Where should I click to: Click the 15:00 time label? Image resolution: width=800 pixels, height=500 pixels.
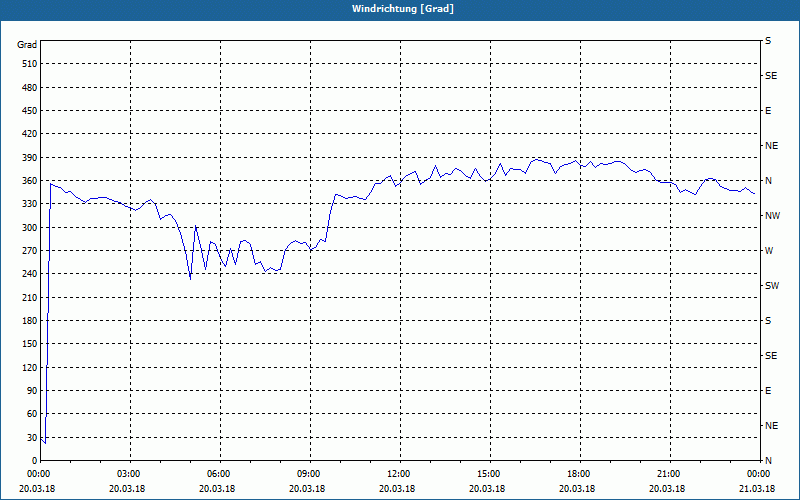490,474
